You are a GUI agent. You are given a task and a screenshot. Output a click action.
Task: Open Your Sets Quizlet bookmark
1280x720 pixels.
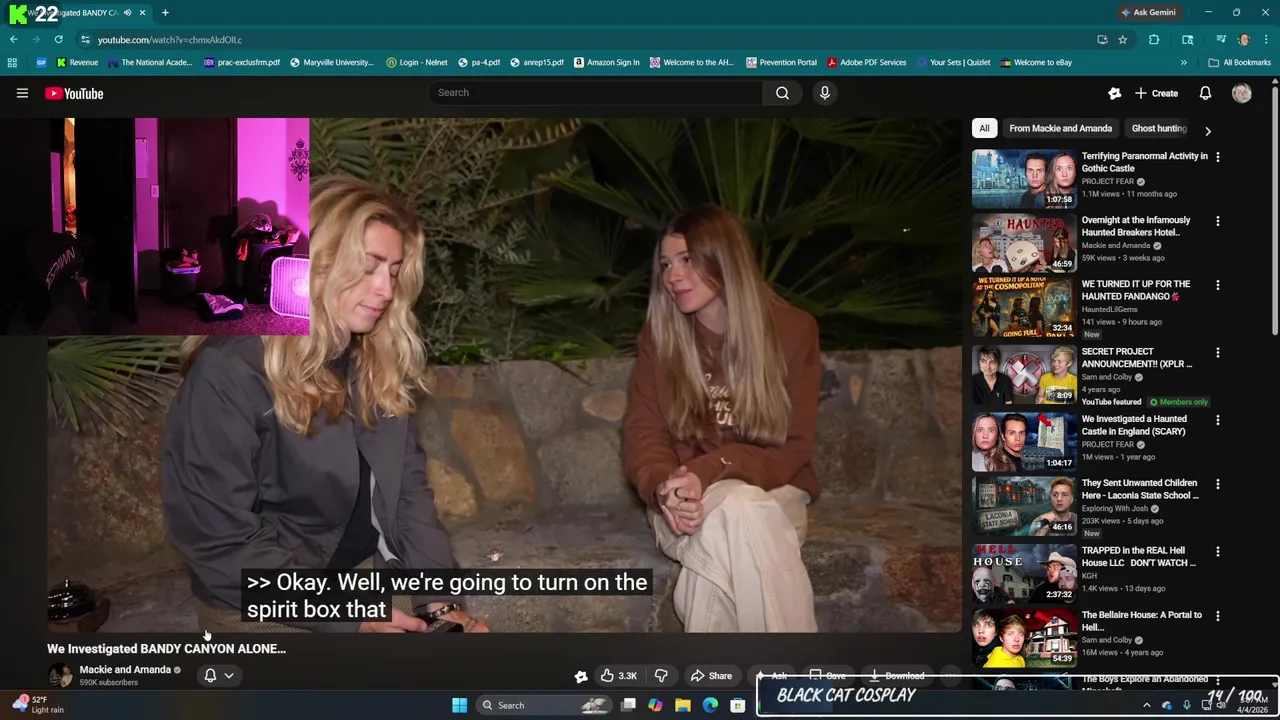click(953, 62)
